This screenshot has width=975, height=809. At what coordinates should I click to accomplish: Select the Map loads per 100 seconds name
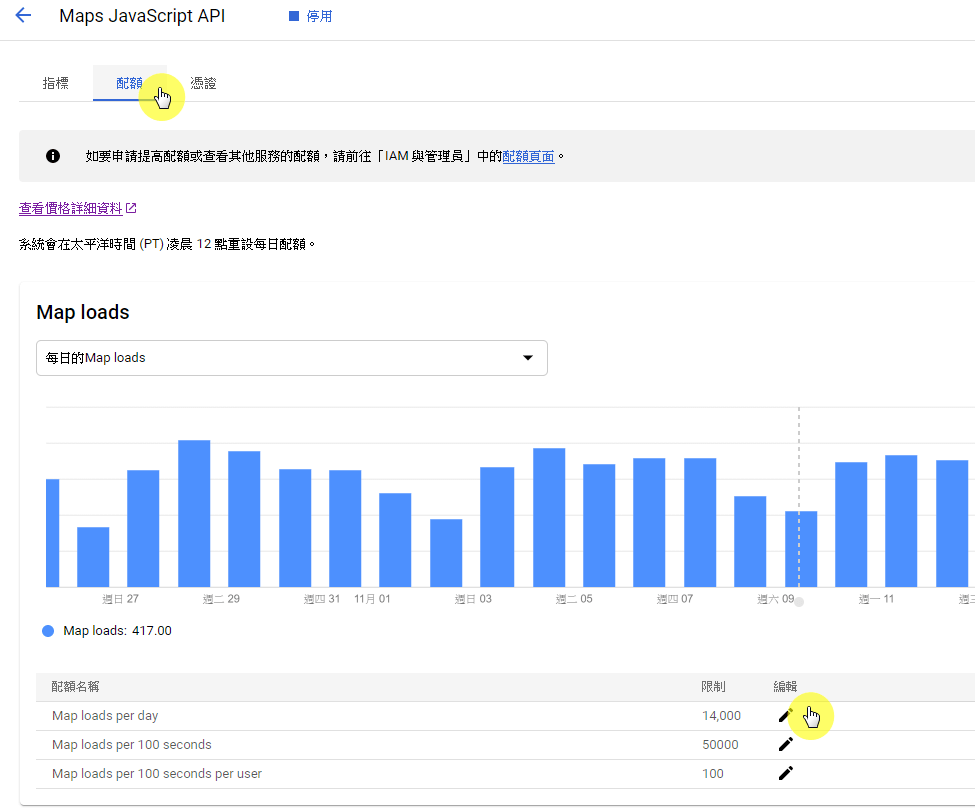[132, 745]
